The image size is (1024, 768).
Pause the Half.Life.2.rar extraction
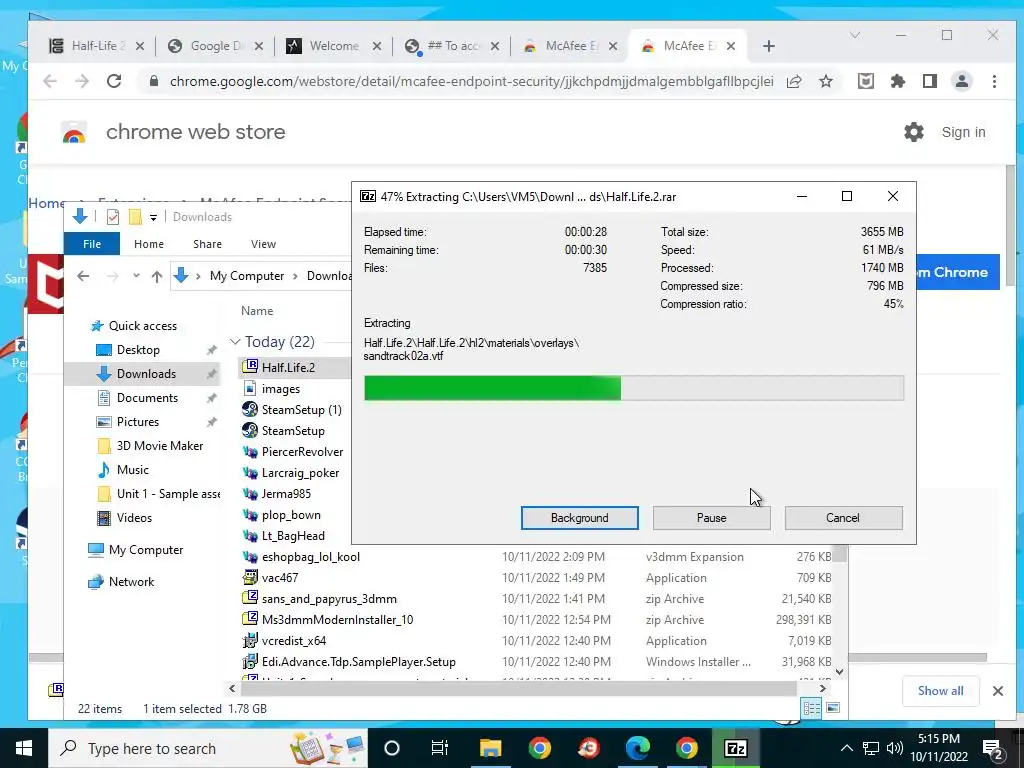711,518
